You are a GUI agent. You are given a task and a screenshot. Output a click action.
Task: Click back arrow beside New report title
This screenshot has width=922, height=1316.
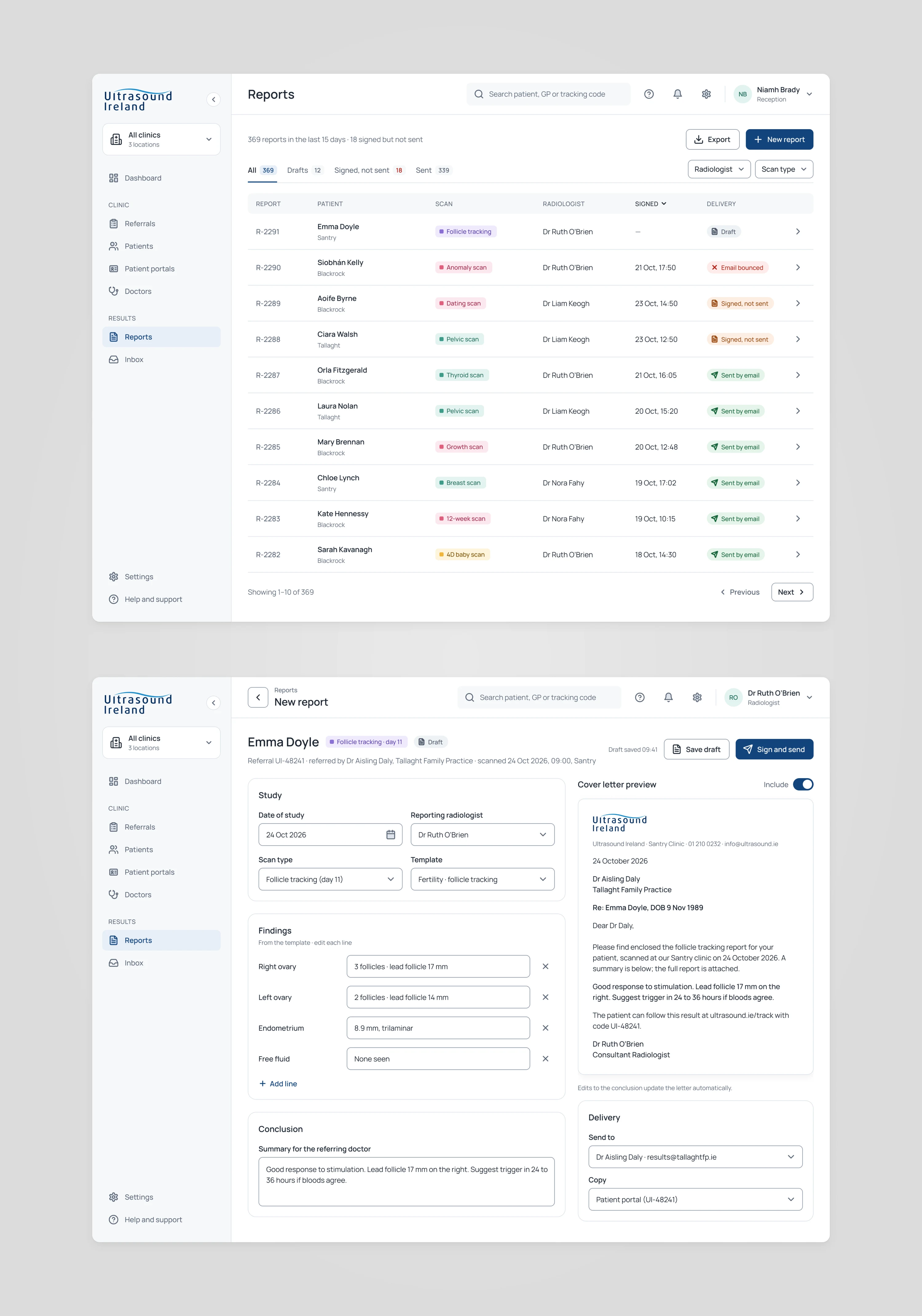pyautogui.click(x=258, y=697)
